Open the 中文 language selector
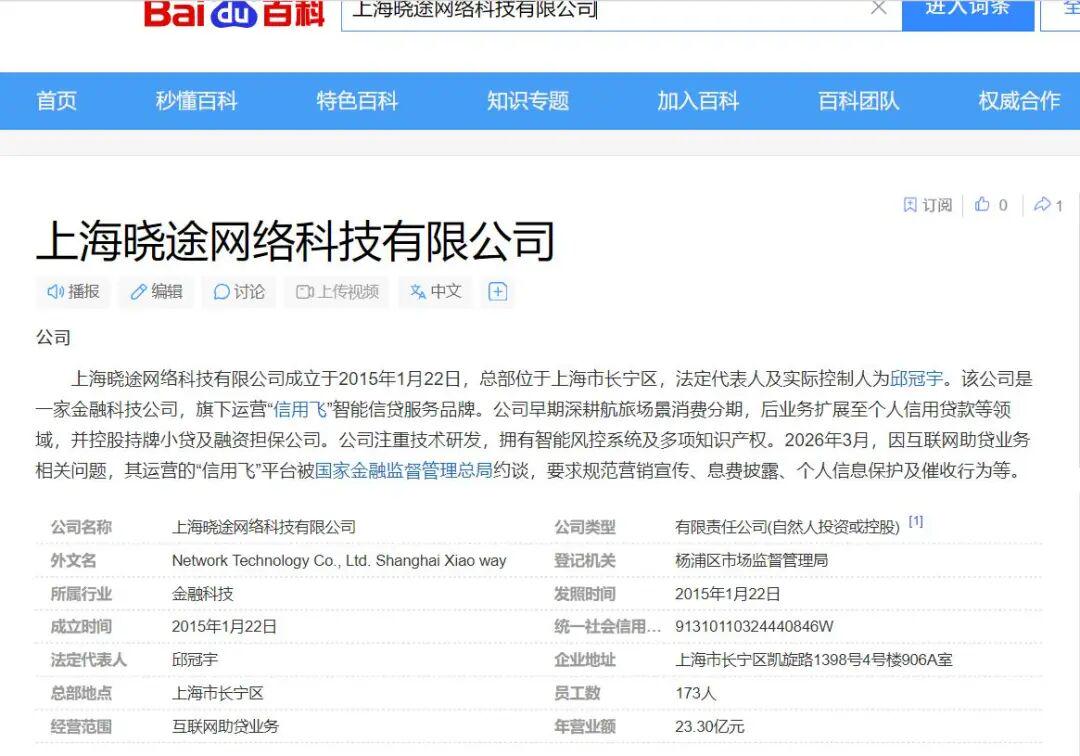 tap(435, 292)
